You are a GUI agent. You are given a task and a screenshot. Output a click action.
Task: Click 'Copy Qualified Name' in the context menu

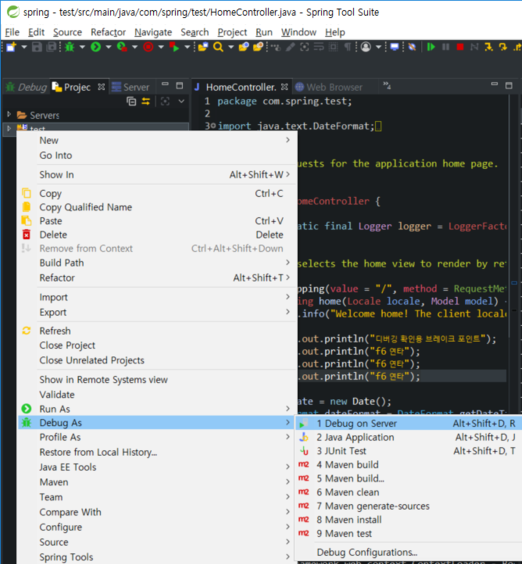[157, 207]
